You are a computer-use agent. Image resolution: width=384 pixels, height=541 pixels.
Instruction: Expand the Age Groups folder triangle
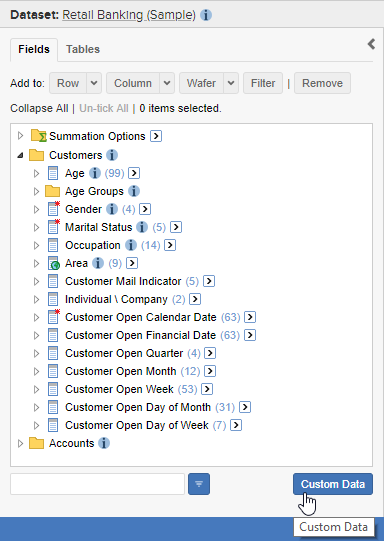tap(36, 191)
